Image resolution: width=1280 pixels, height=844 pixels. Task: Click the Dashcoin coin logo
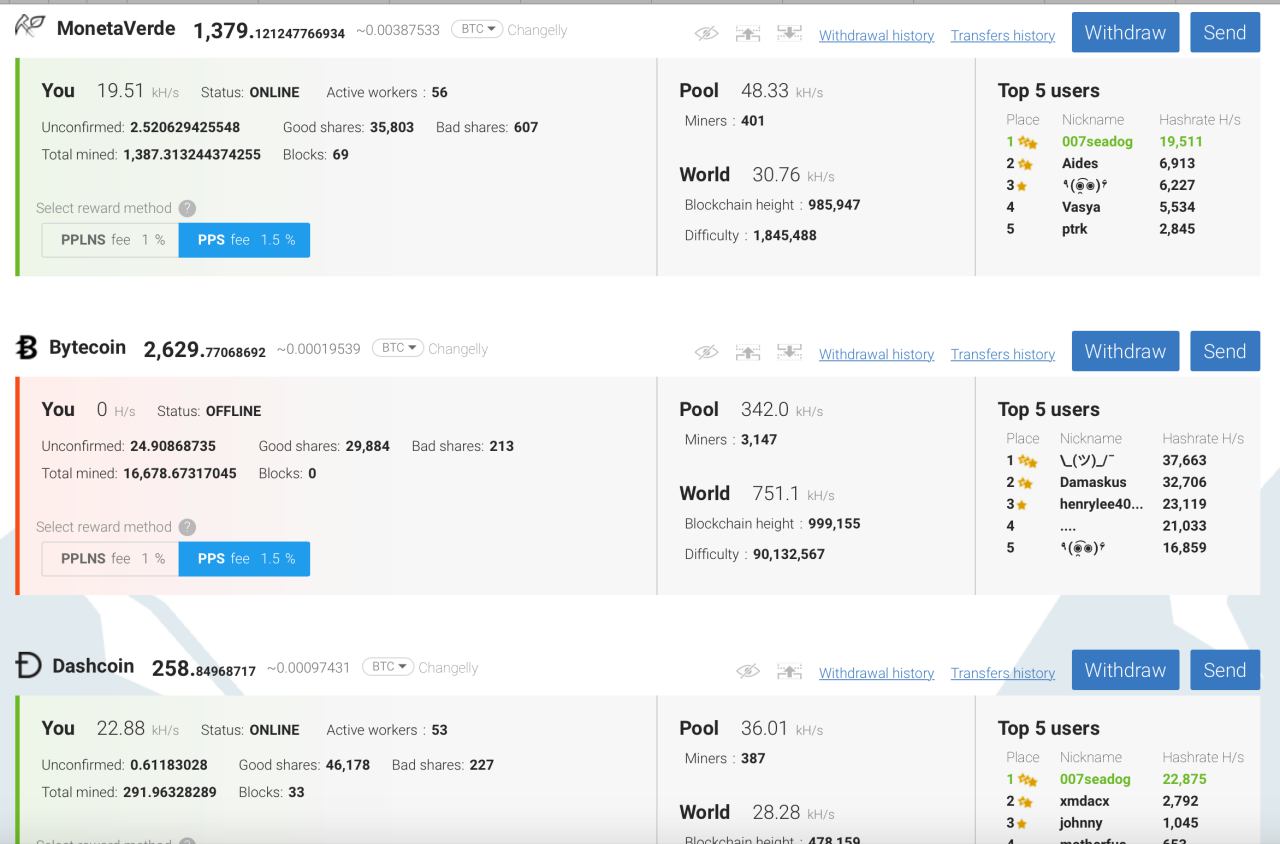point(28,665)
